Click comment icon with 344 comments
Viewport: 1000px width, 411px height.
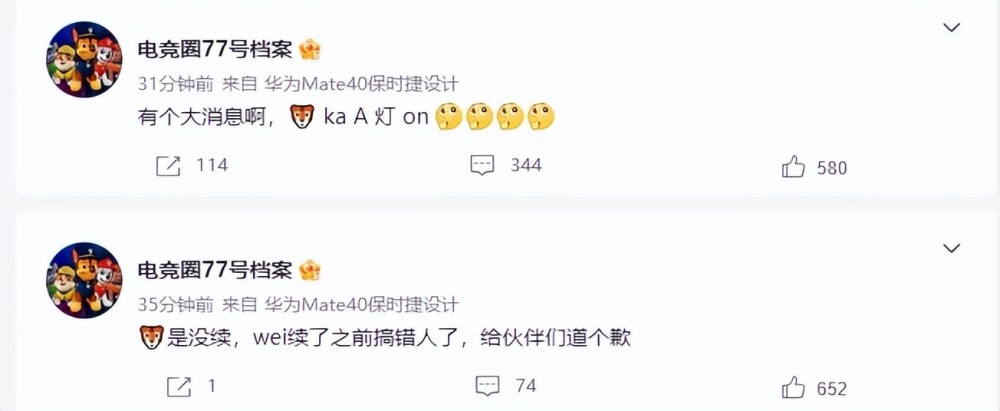coord(483,165)
